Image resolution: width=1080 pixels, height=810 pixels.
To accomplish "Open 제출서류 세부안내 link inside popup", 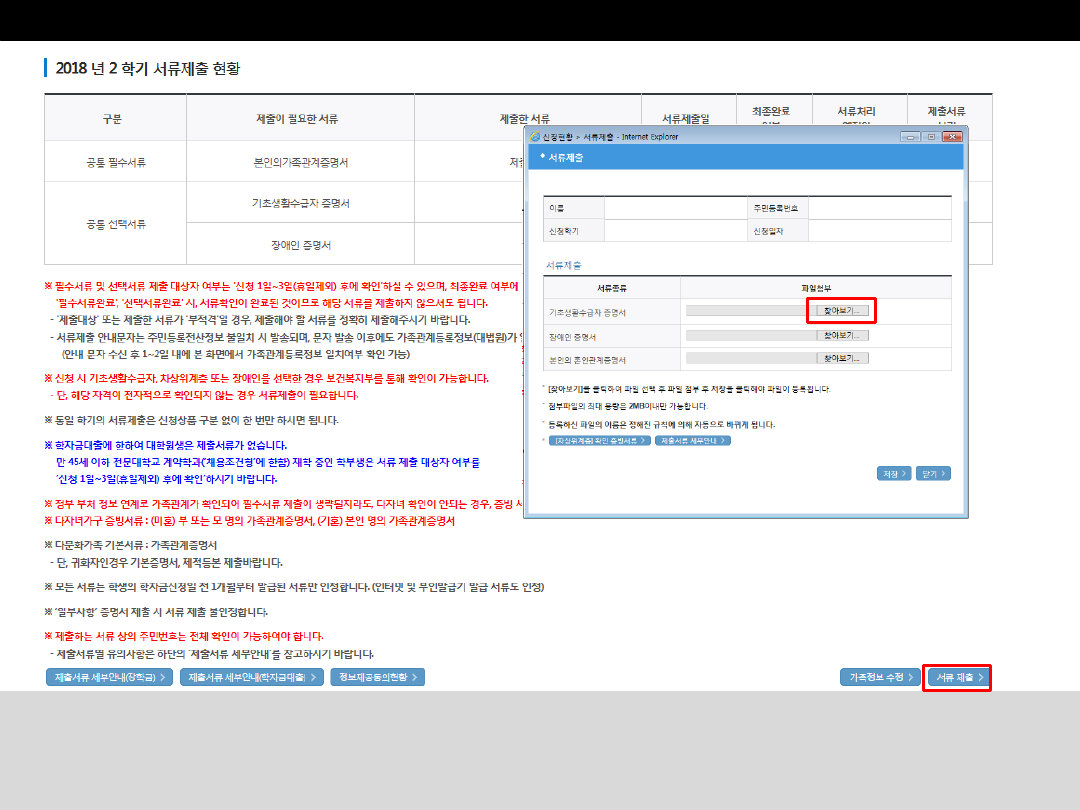I will pyautogui.click(x=693, y=440).
